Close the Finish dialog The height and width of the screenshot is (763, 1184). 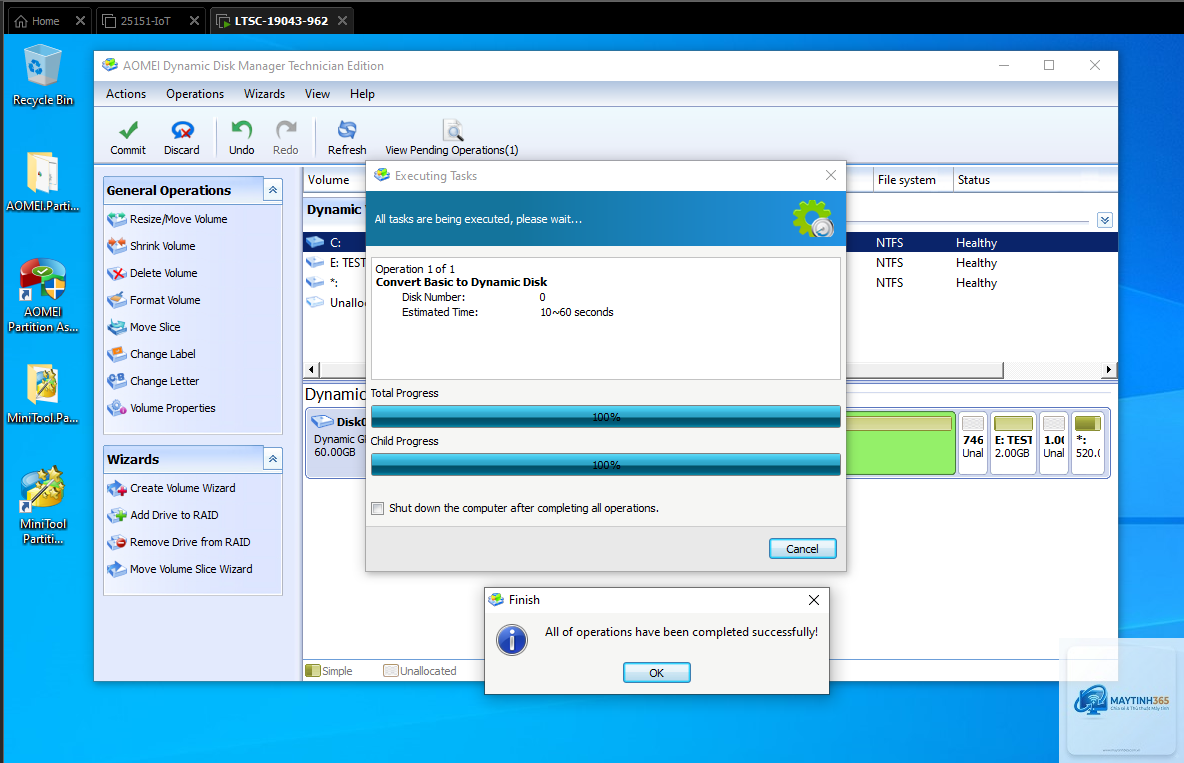(813, 600)
